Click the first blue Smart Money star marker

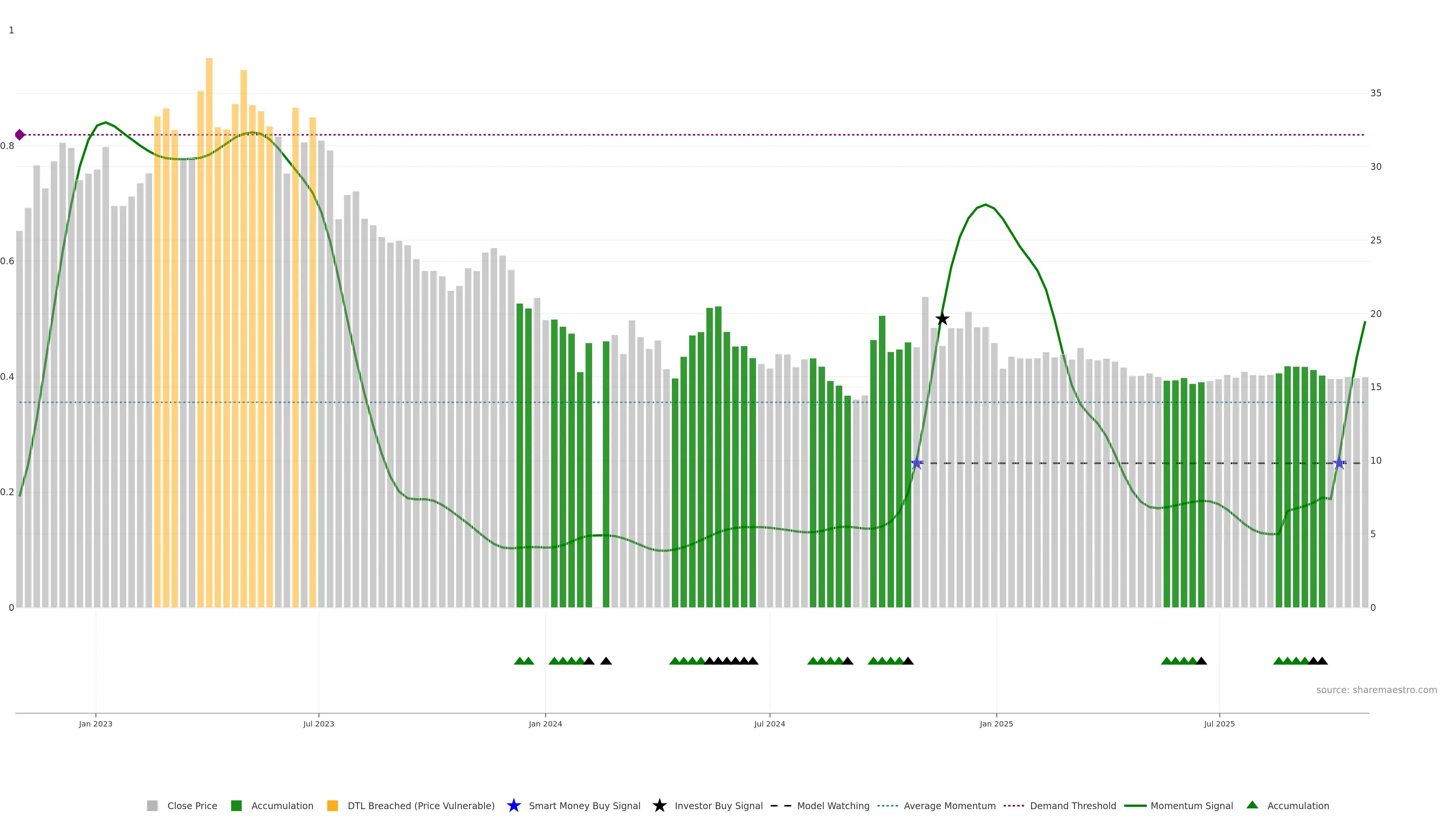[x=917, y=463]
